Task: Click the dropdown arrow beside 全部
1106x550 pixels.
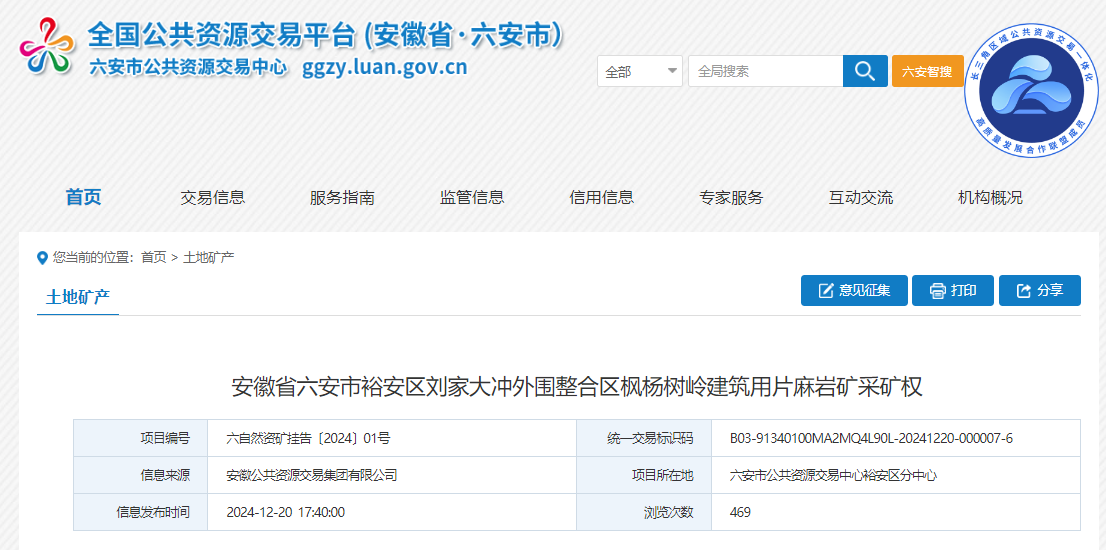Action: click(671, 72)
